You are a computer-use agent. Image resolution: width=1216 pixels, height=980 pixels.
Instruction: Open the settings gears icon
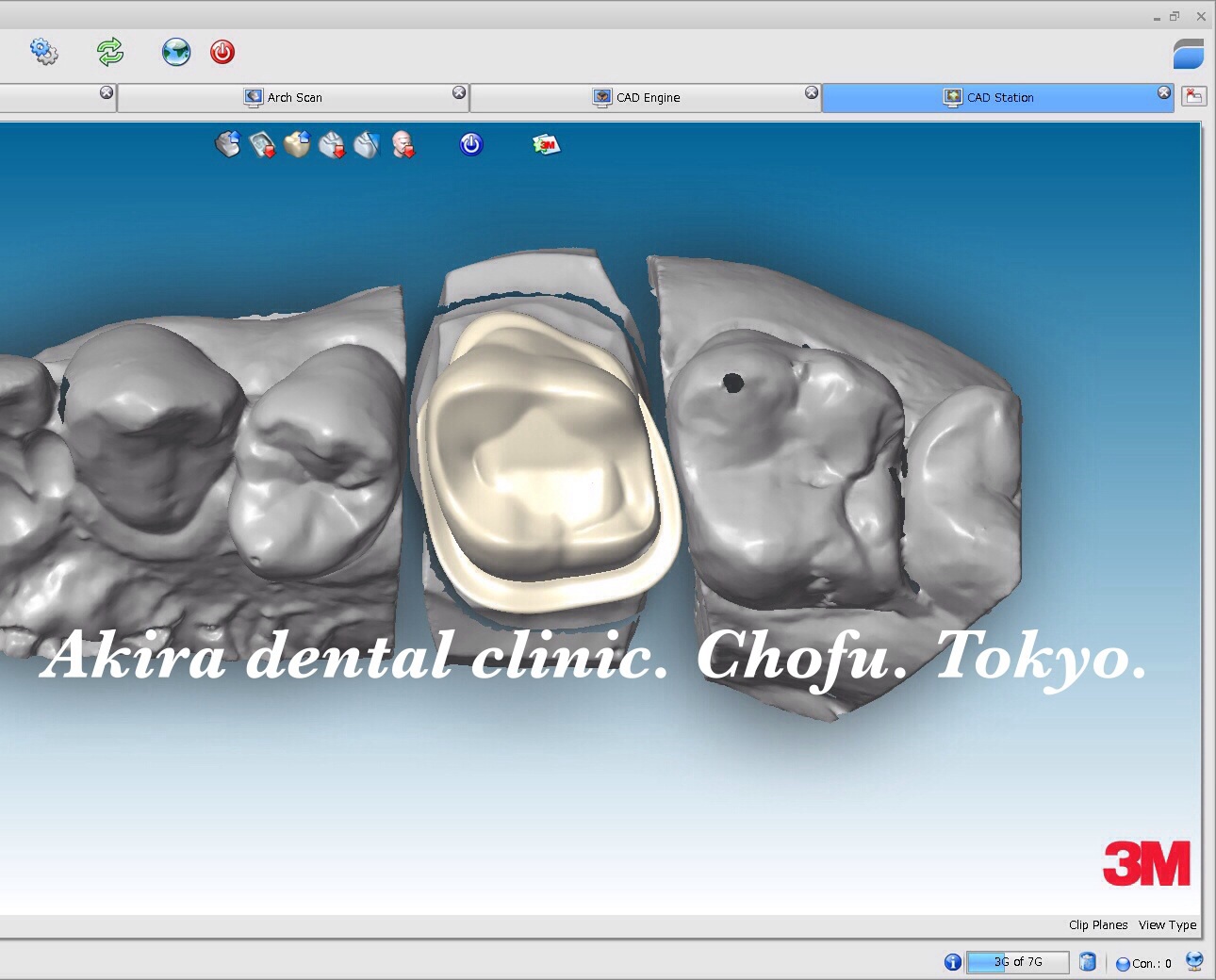pyautogui.click(x=43, y=51)
